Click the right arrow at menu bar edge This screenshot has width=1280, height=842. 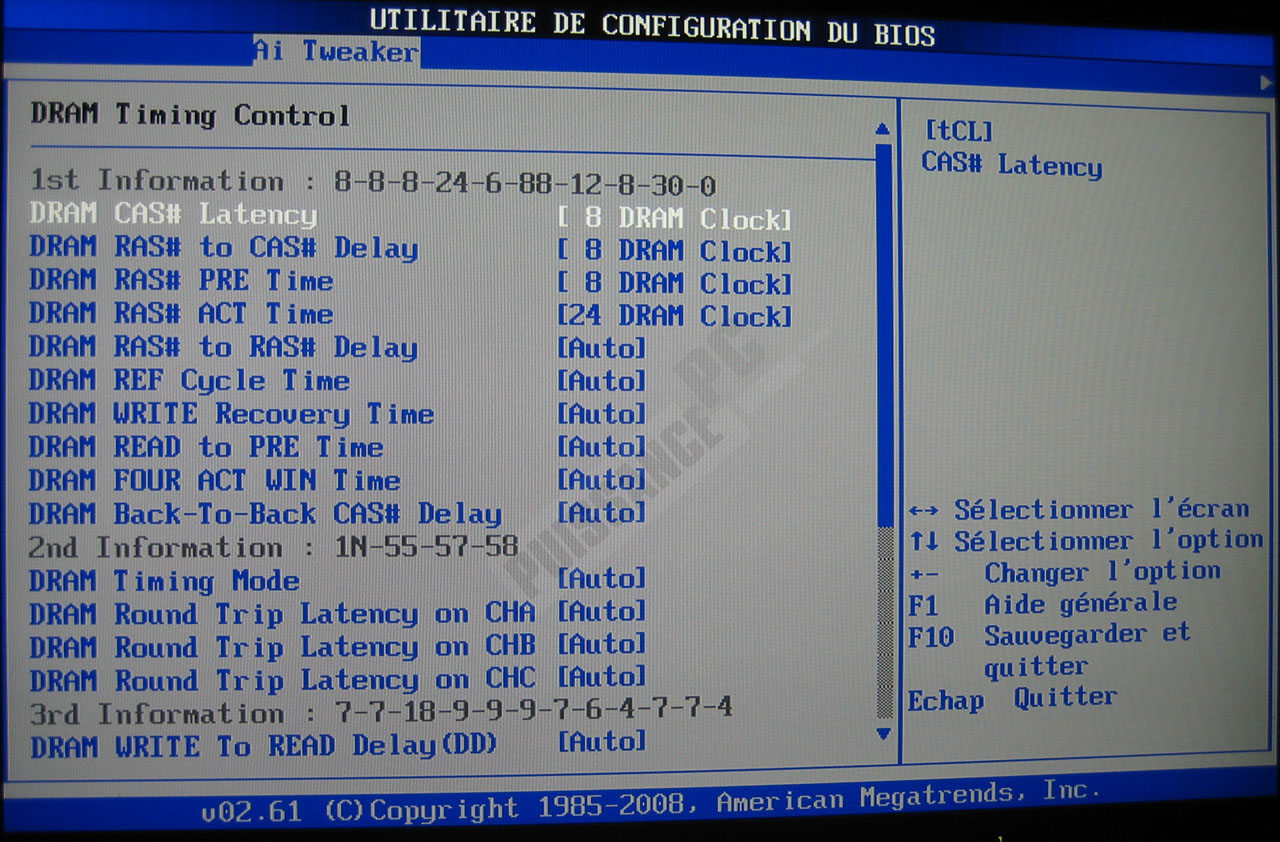coord(1267,80)
